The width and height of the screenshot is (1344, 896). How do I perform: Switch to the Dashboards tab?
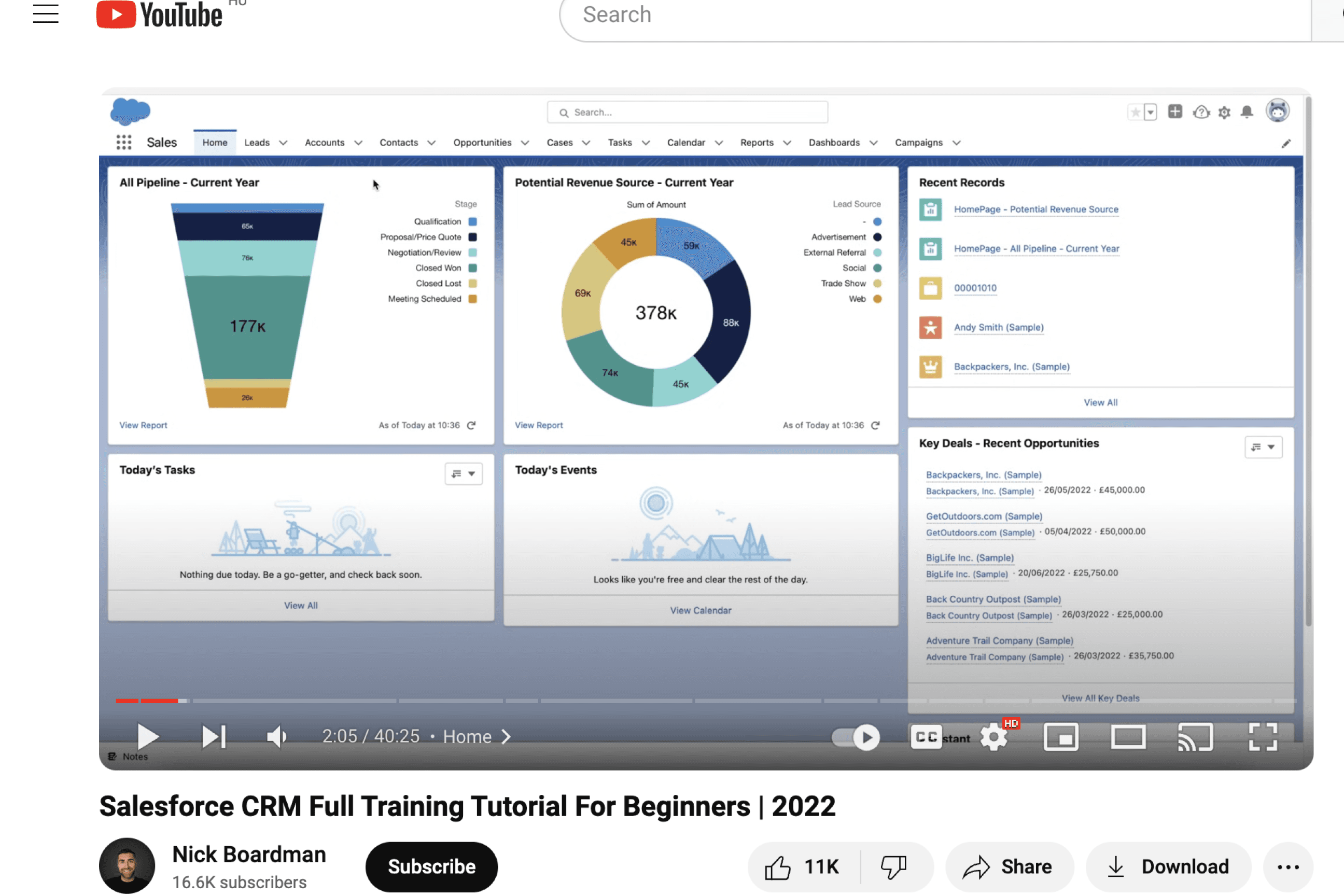point(834,142)
